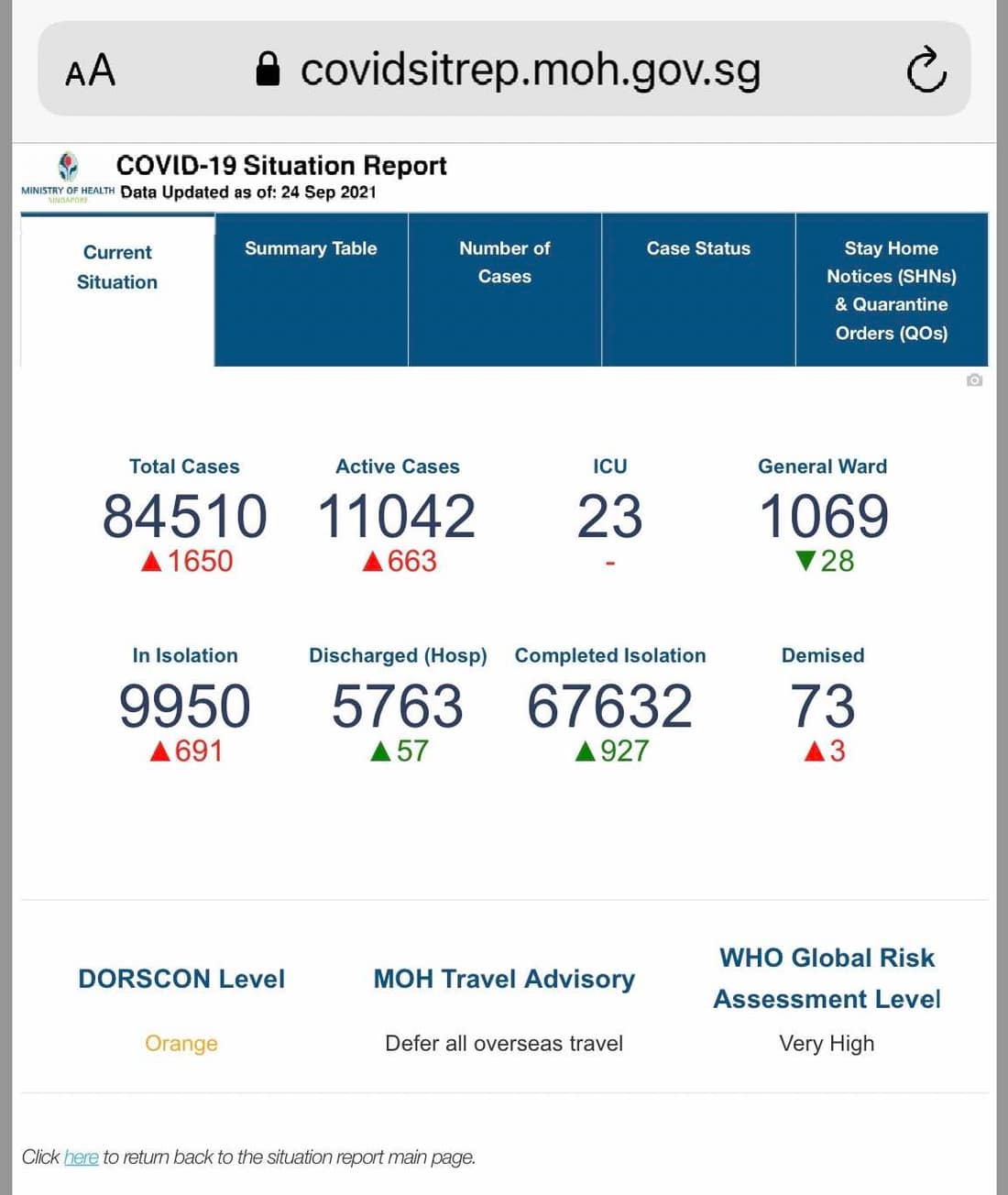This screenshot has height=1195, width=1008.
Task: Select the Current Situation tab
Action: click(x=117, y=290)
